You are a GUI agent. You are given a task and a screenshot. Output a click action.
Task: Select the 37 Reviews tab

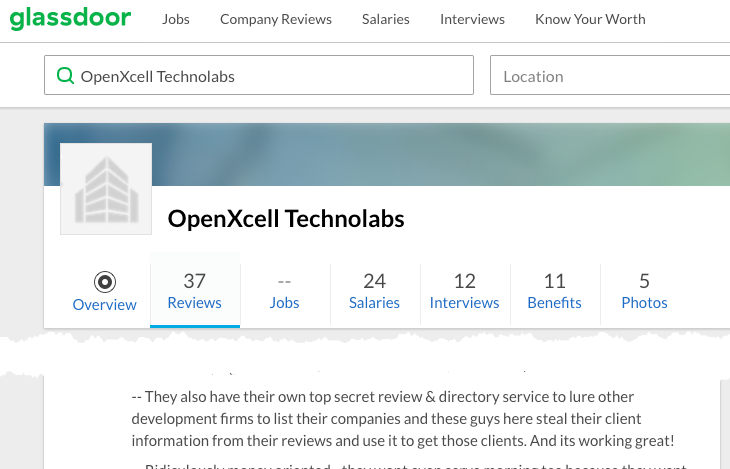tap(195, 291)
